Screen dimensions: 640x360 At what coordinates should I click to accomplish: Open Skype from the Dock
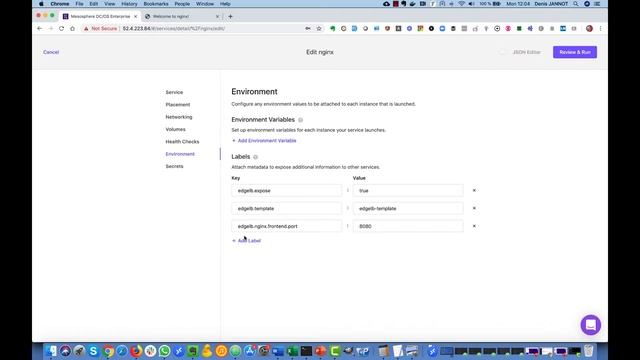[93, 351]
